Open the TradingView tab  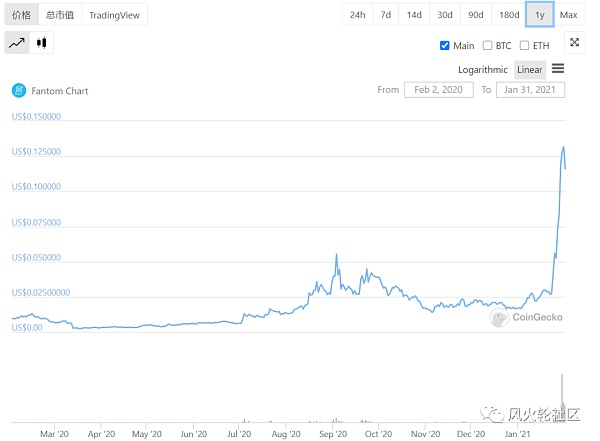(114, 15)
